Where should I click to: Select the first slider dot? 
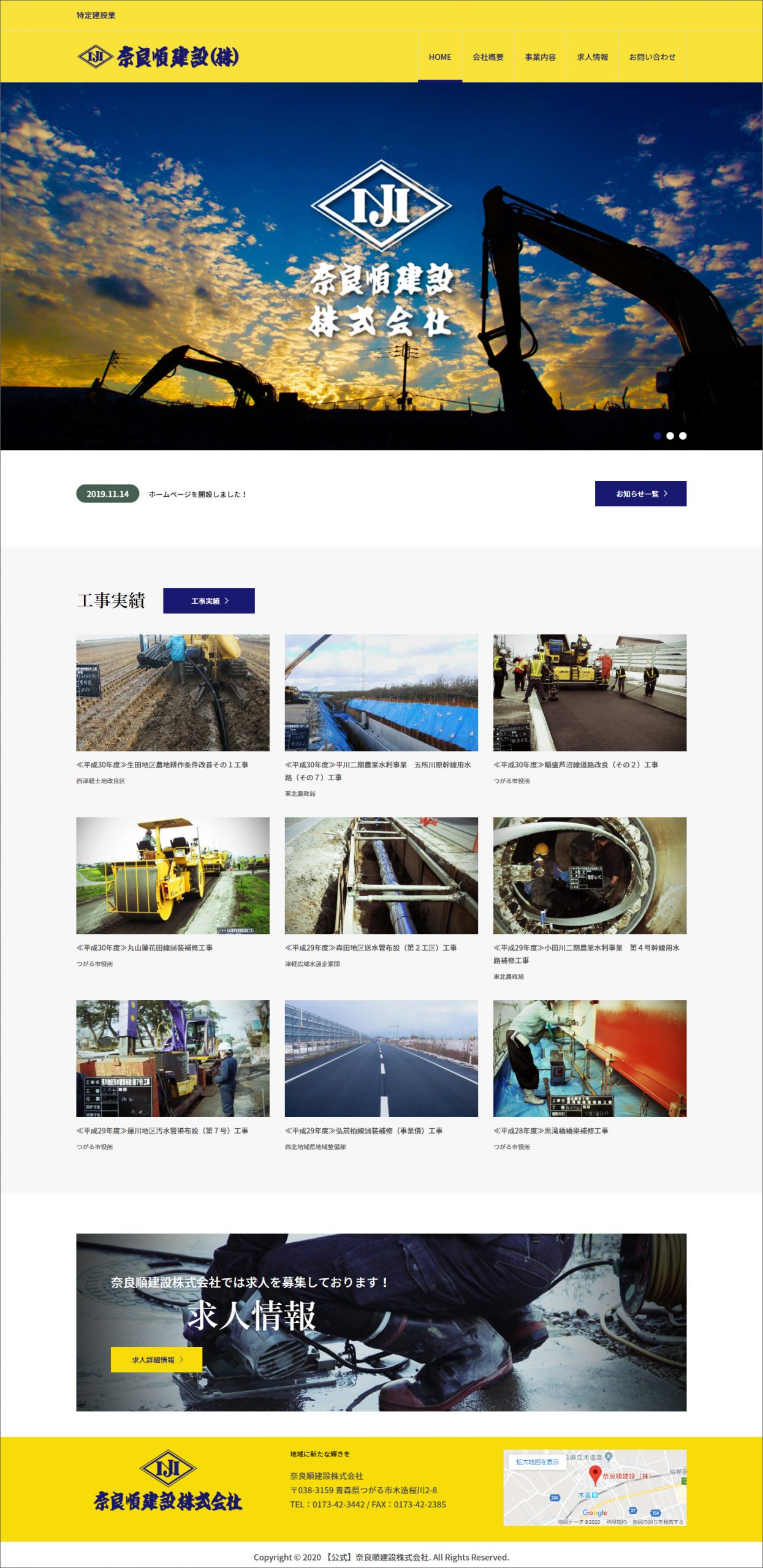click(658, 435)
